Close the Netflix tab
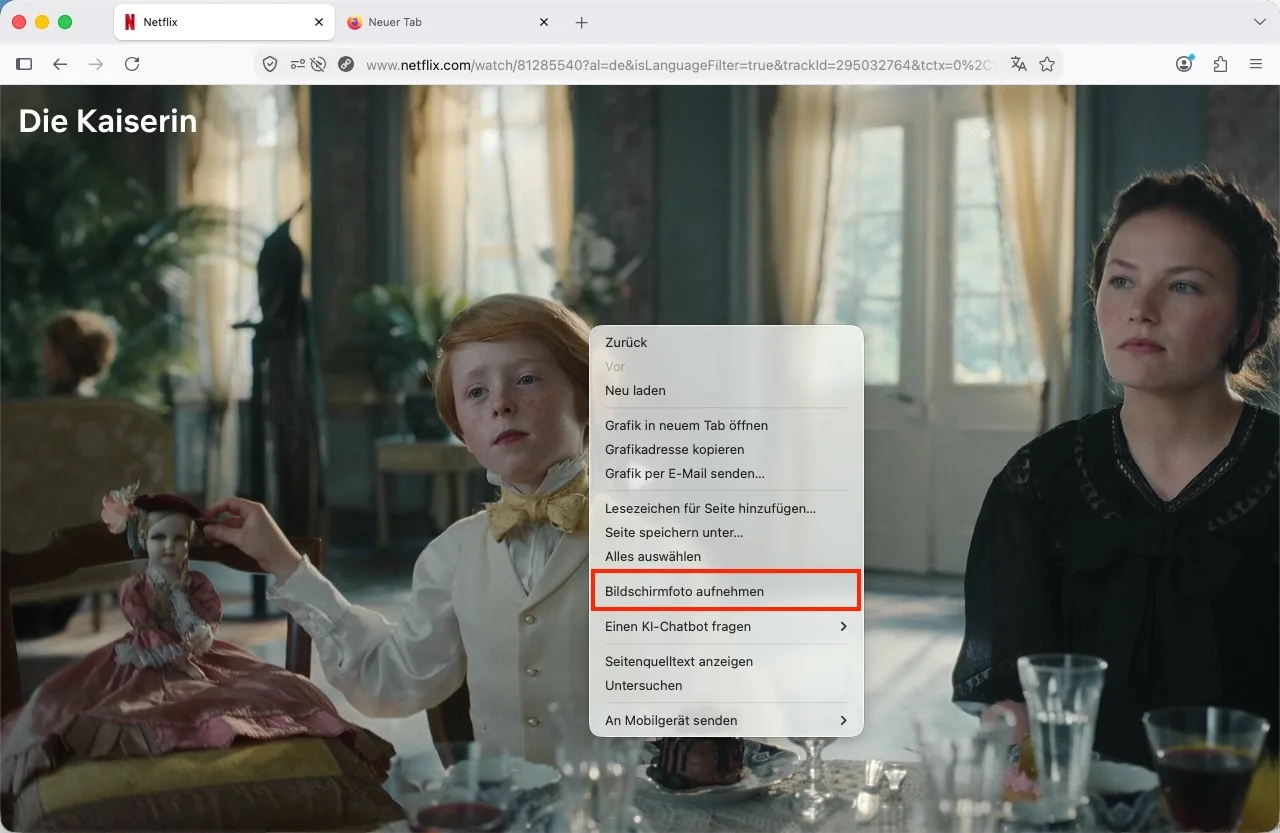The height and width of the screenshot is (833, 1280). [x=319, y=22]
